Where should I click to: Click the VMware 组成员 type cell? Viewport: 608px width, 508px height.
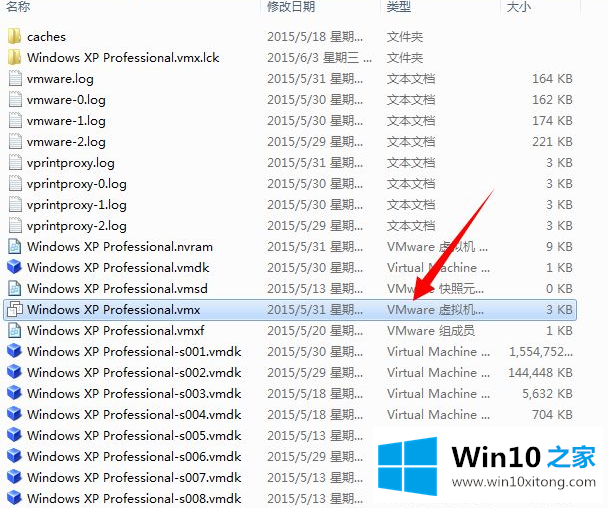431,330
